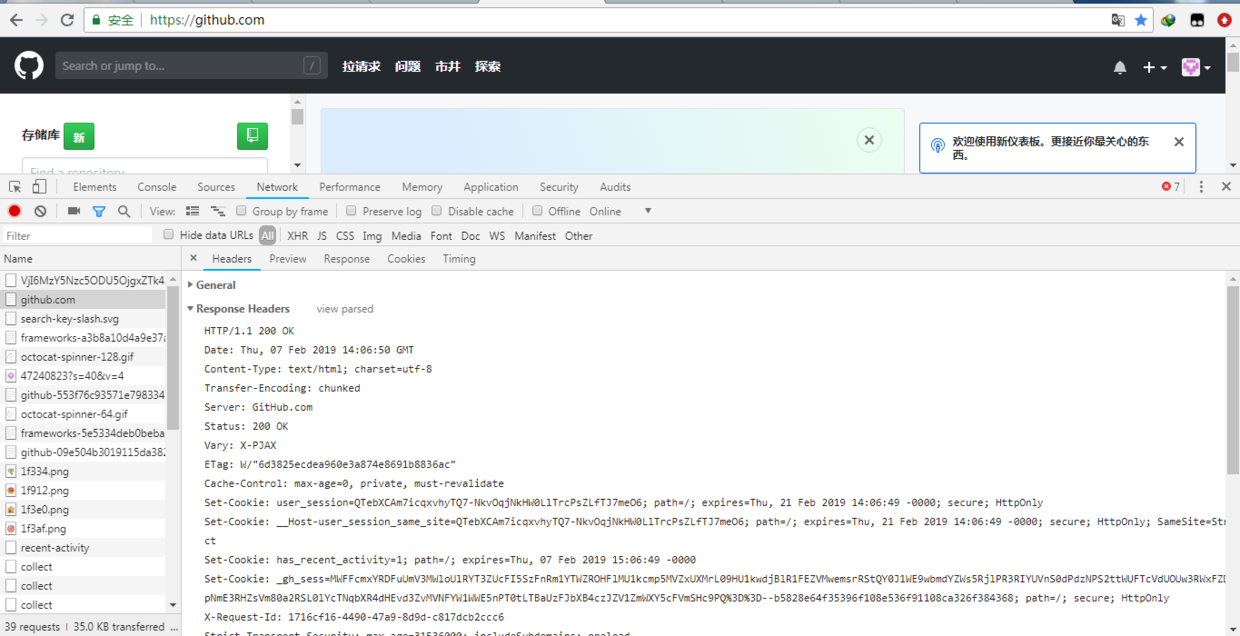Open the Preview tab of the request

tap(288, 259)
